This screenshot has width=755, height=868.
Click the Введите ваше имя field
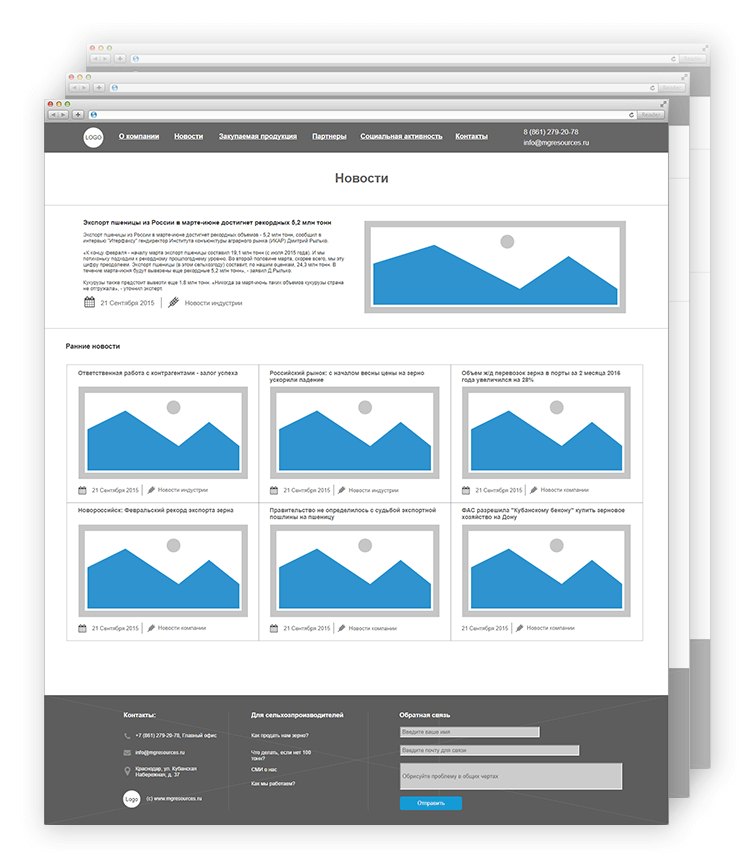click(469, 732)
